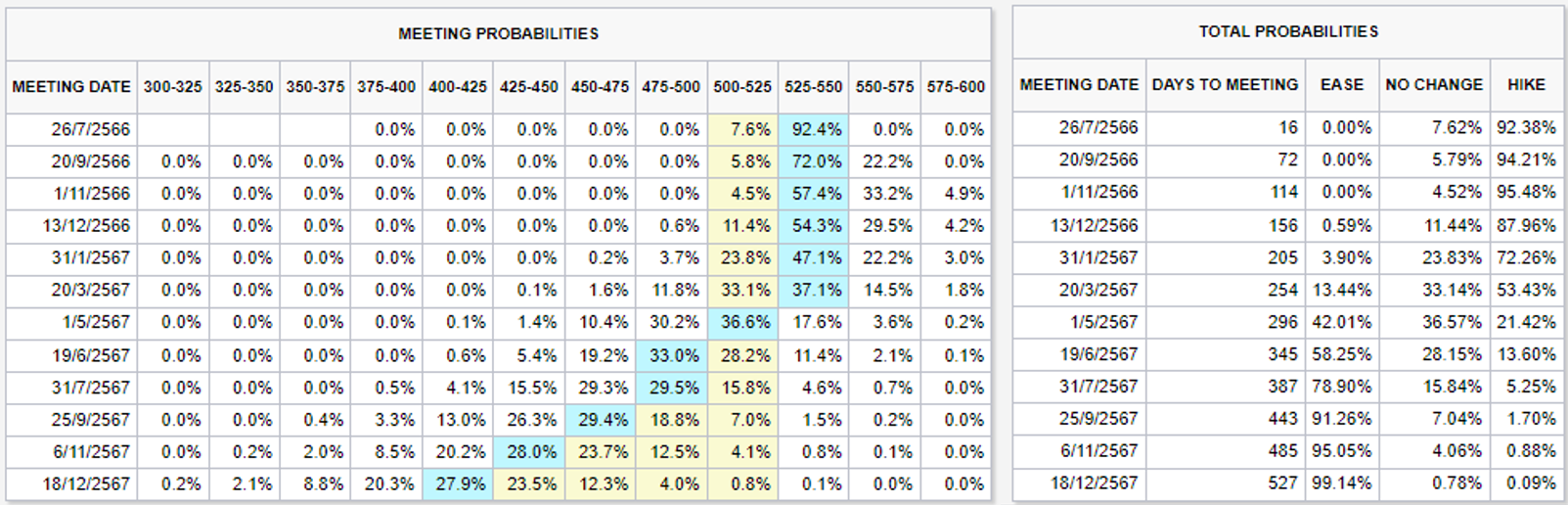This screenshot has width=1568, height=505.
Task: Click 18/12/2567 date in the Meeting Probabilities table
Action: pyautogui.click(x=86, y=483)
